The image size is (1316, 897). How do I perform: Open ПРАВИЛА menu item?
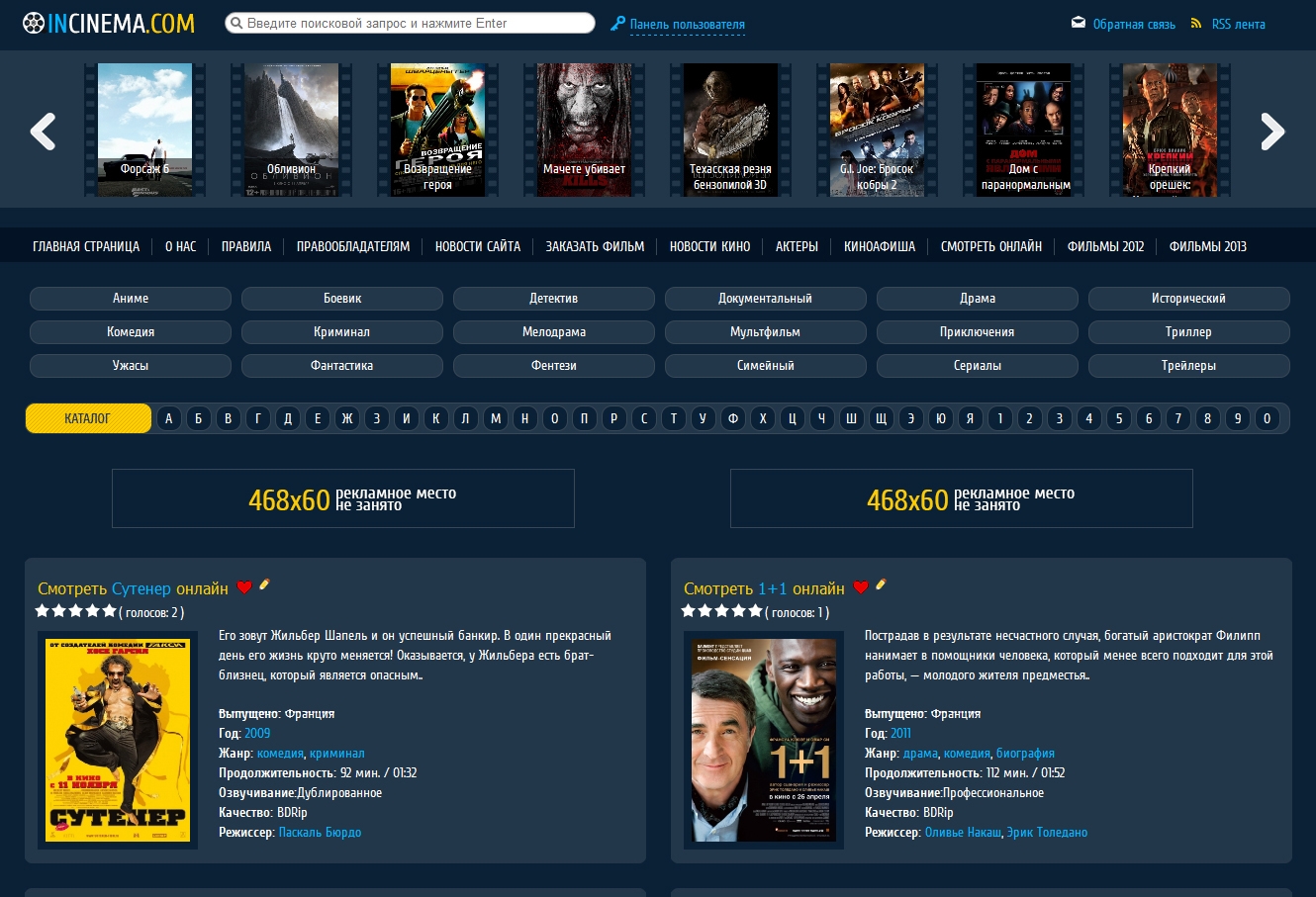click(x=246, y=247)
